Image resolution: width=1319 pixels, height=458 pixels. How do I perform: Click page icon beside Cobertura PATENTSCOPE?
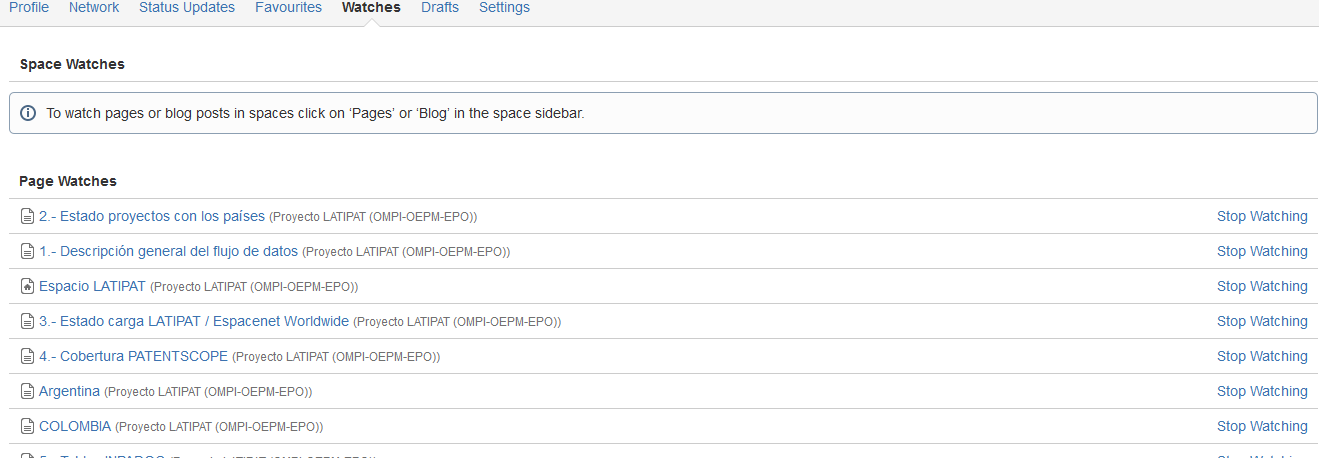[x=28, y=356]
